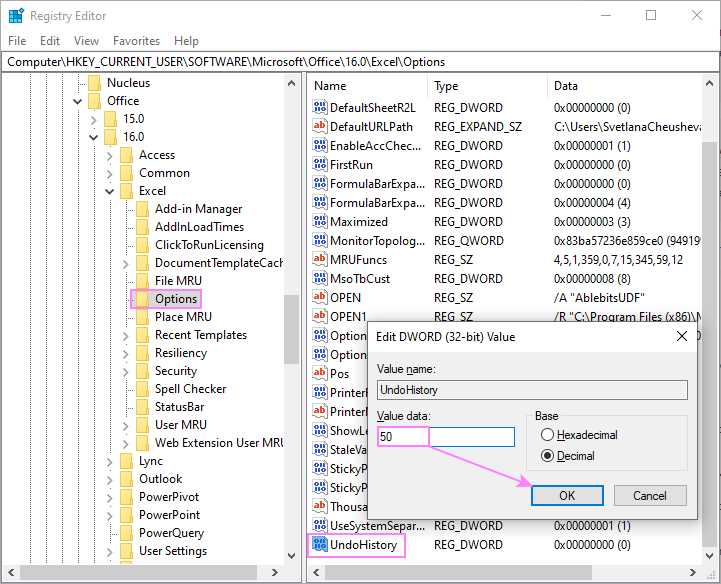Click the PowerPivot folder icon
The image size is (721, 584).
point(126,497)
